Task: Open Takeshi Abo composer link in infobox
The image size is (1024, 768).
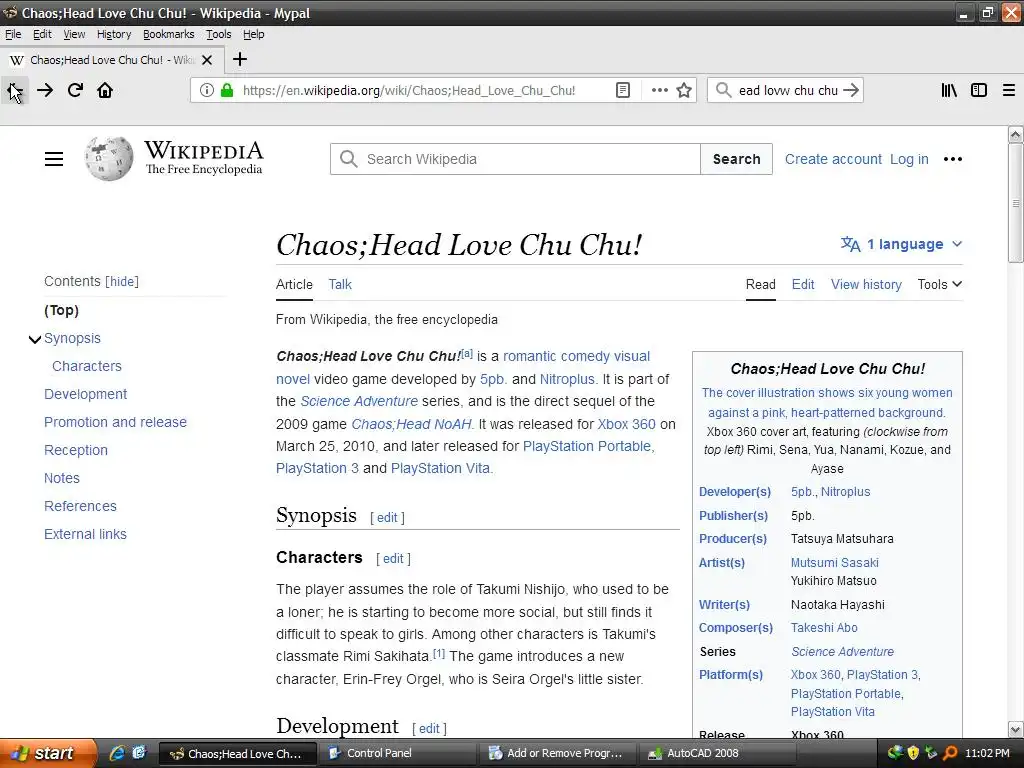Action: pos(824,628)
